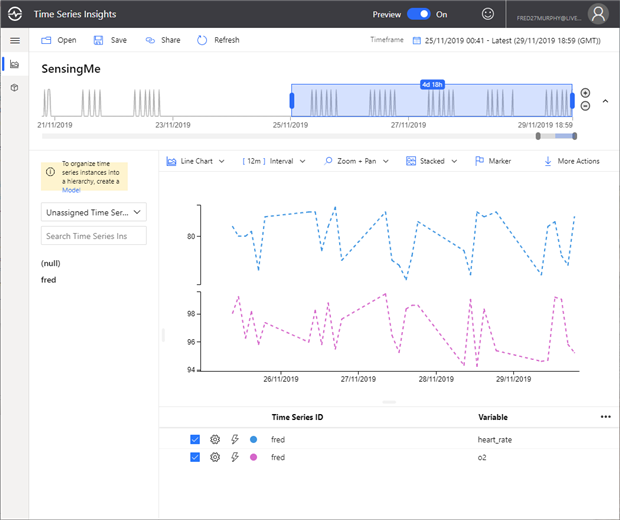Select the Model cube icon in the sidebar
This screenshot has height=520, width=620.
click(x=15, y=87)
